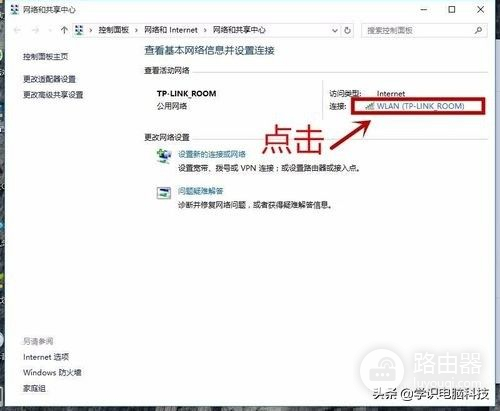Click the 设置新的连接或网络 icon
This screenshot has width=500, height=411.
164,156
